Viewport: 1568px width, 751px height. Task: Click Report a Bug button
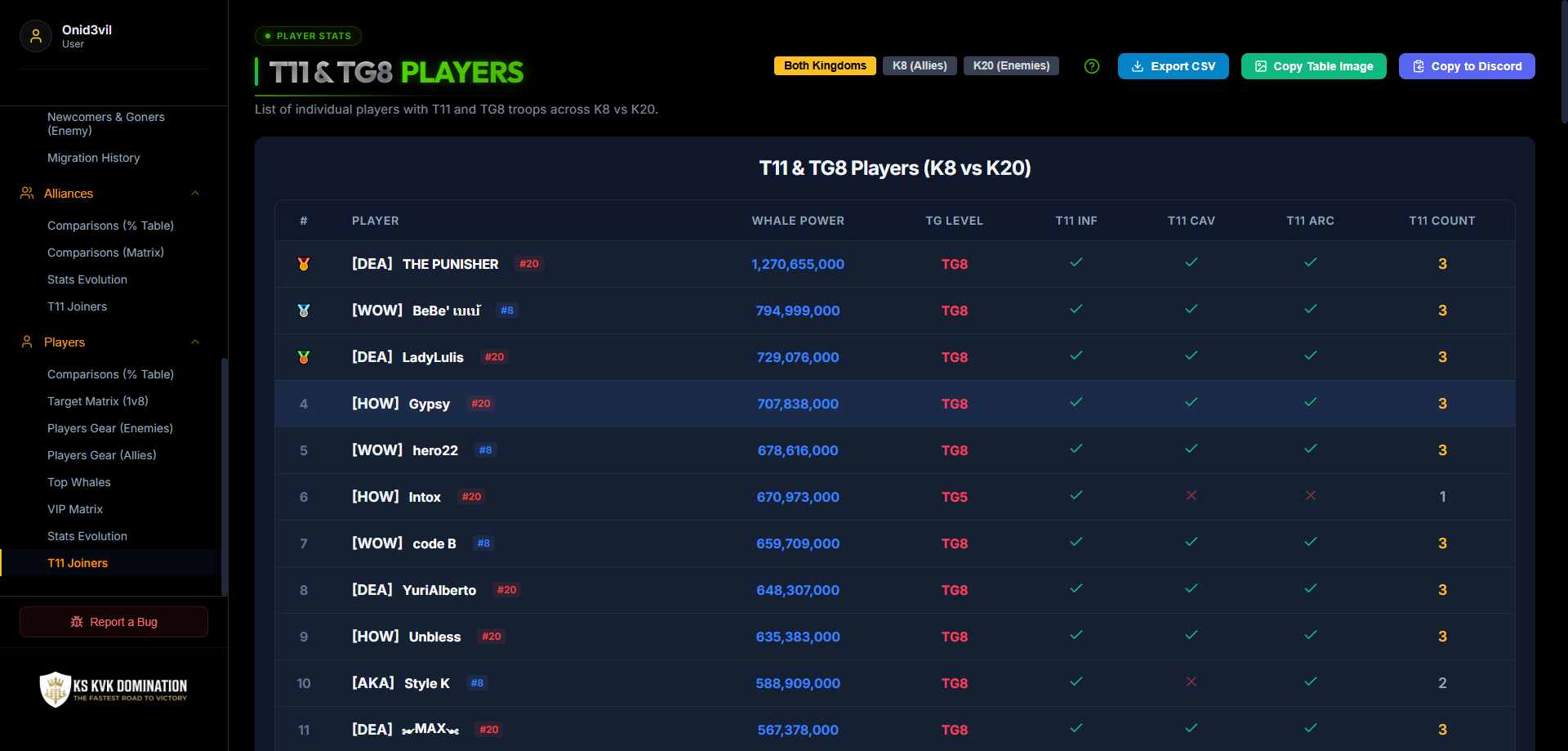coord(114,622)
